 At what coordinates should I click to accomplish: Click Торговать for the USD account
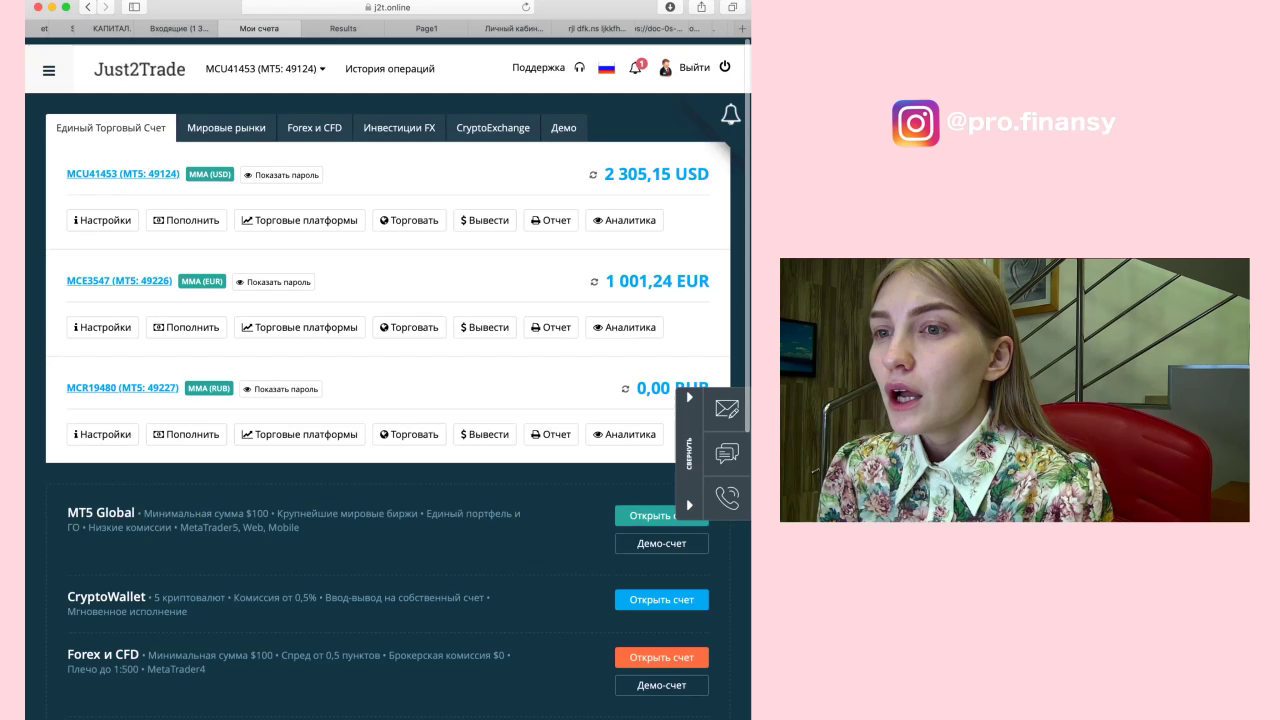pos(410,220)
